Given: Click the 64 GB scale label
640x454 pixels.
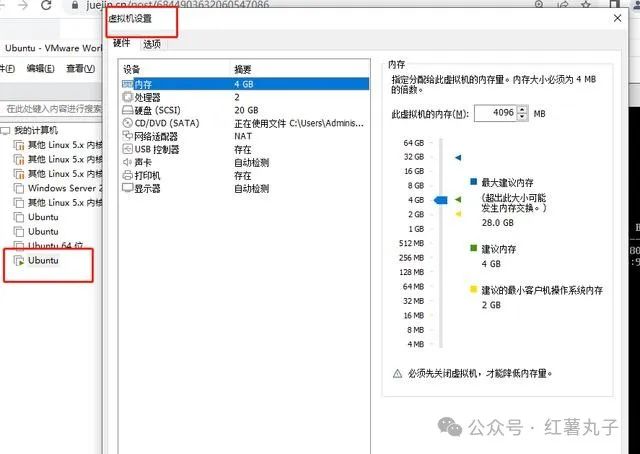Looking at the screenshot, I should tap(413, 143).
